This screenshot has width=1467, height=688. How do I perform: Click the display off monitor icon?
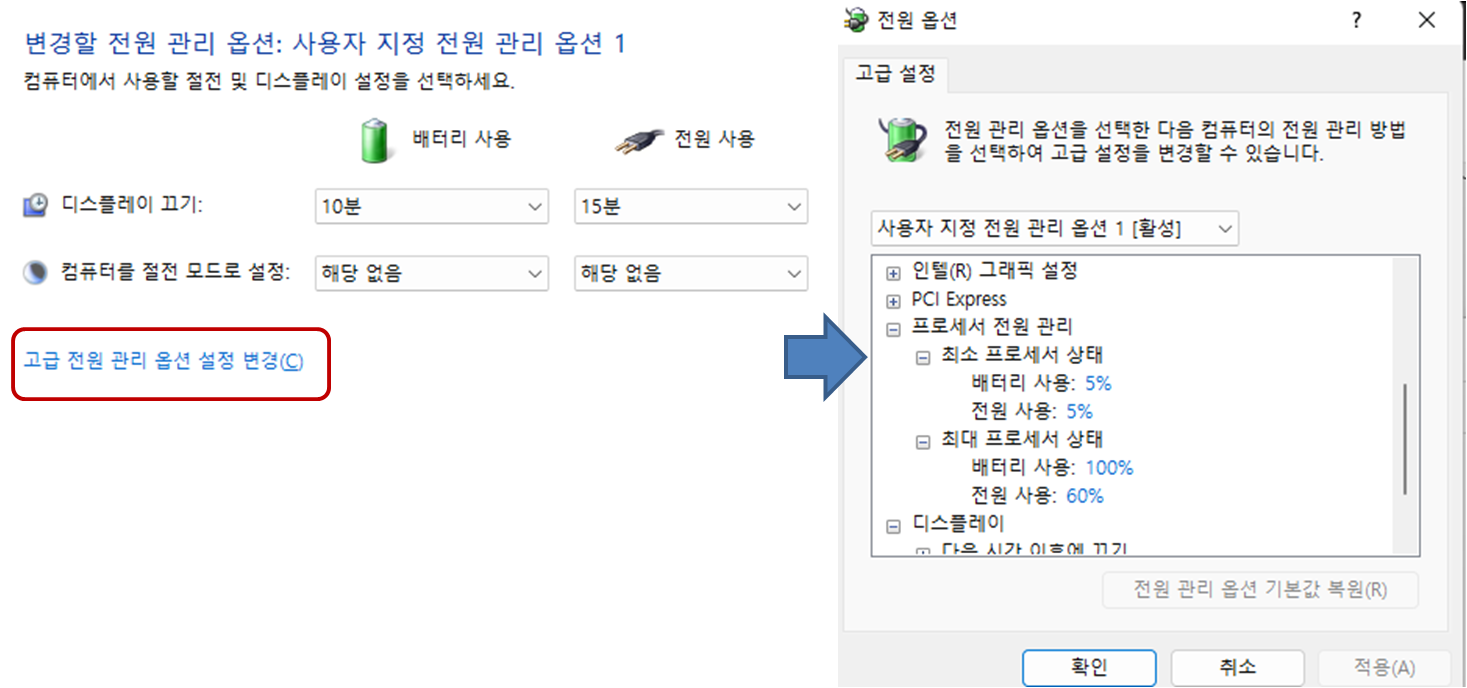pos(35,206)
